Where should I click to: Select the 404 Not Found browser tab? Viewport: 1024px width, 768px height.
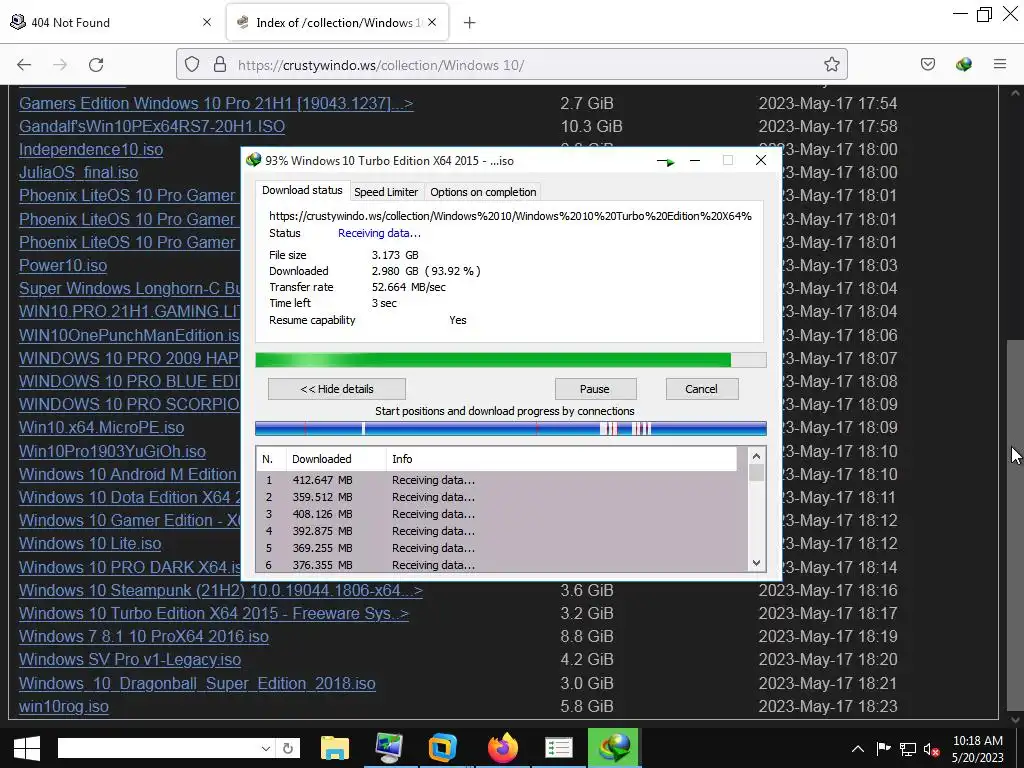point(111,22)
